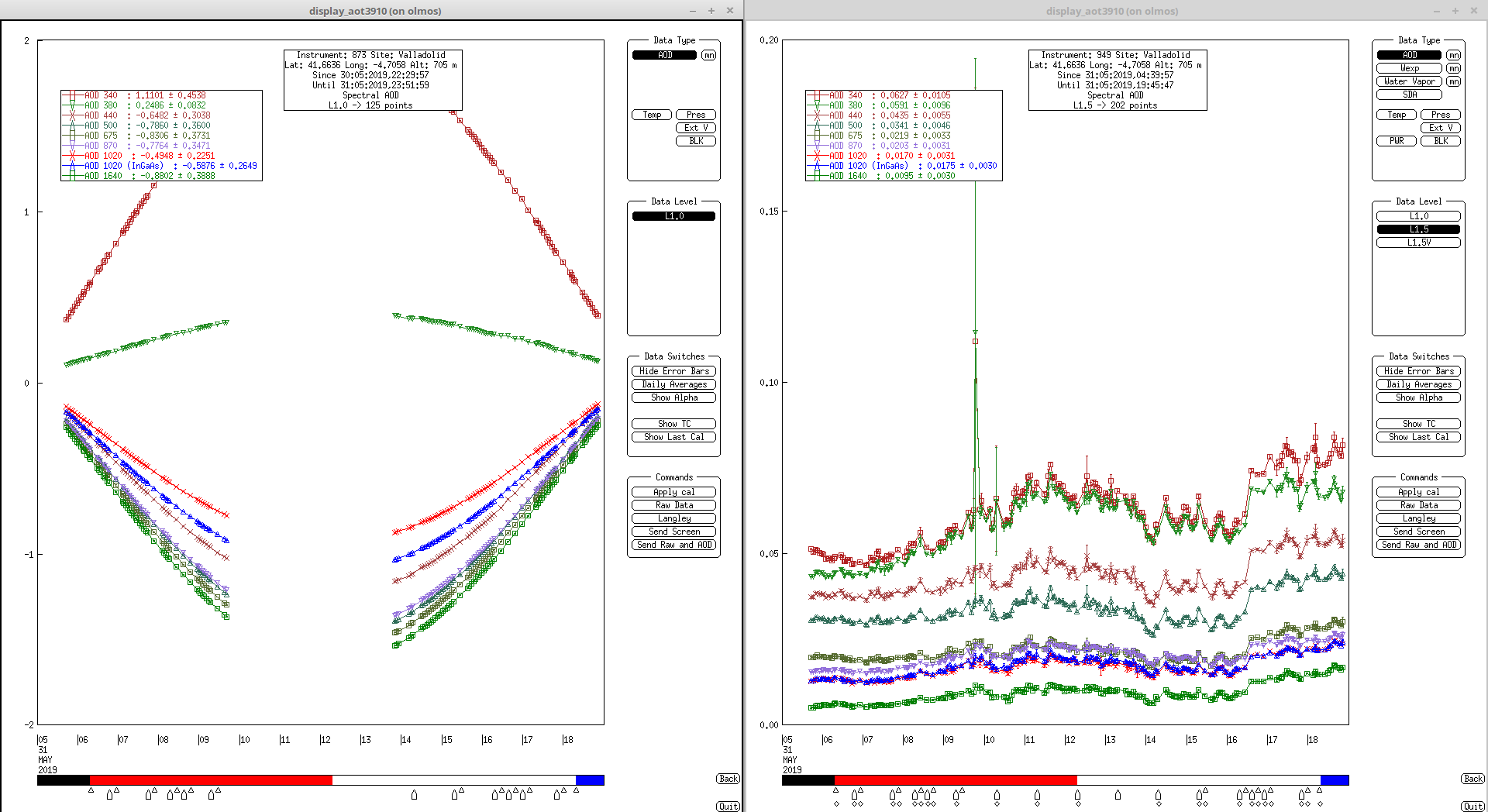Open Temp plot in right Instrument 949 window
Screen dimensions: 1488x812
tap(1397, 115)
